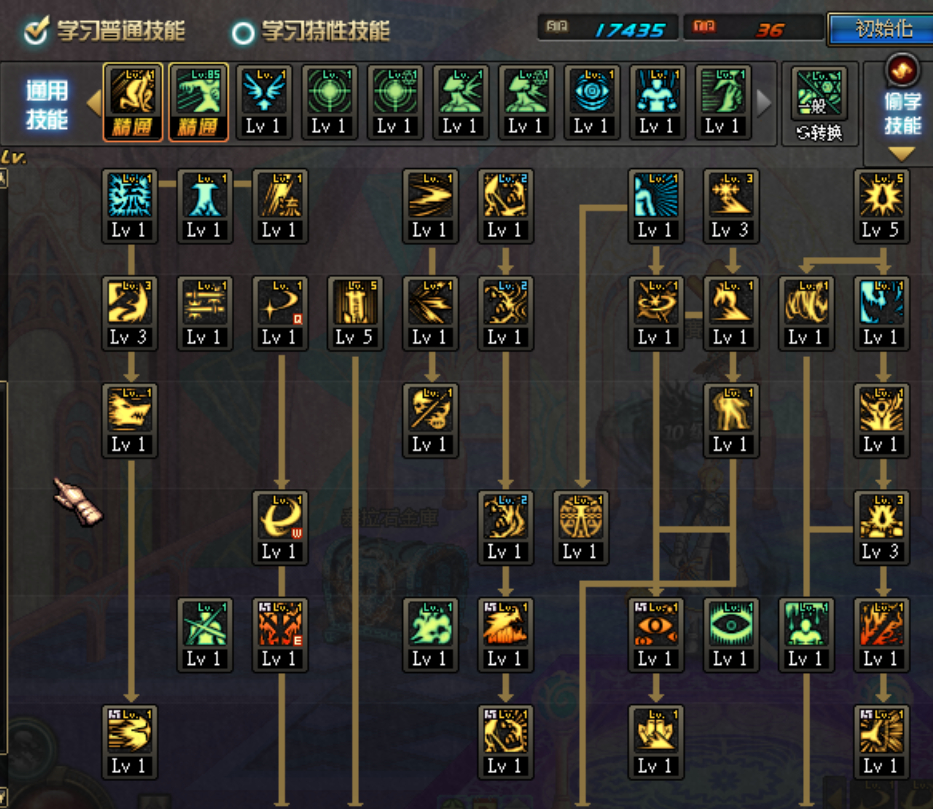The width and height of the screenshot is (933, 809).
Task: Click the left arrow of general skills row
Action: [94, 102]
